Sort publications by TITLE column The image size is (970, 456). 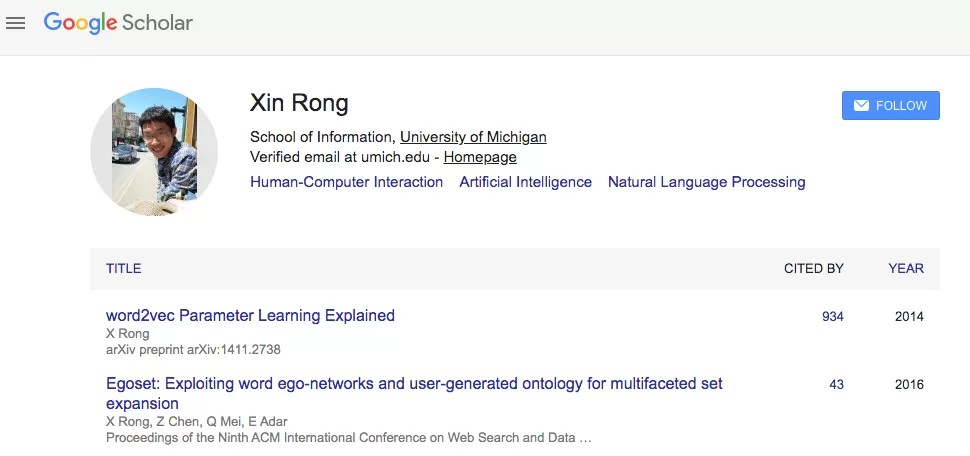[x=124, y=269]
